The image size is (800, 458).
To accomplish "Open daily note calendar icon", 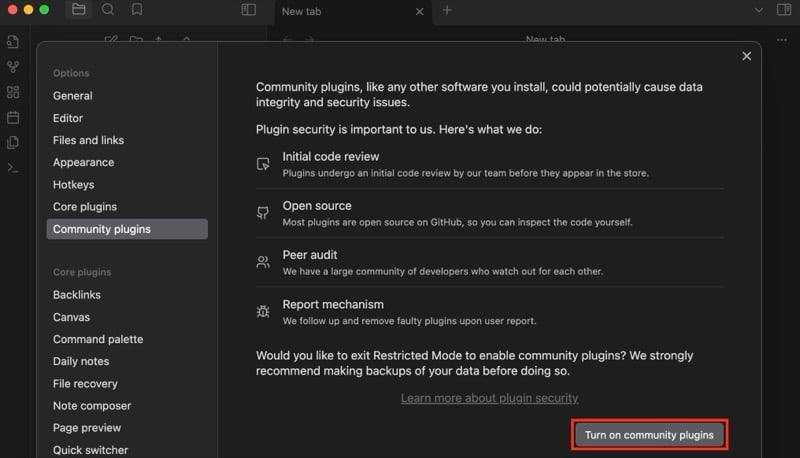I will (x=13, y=117).
